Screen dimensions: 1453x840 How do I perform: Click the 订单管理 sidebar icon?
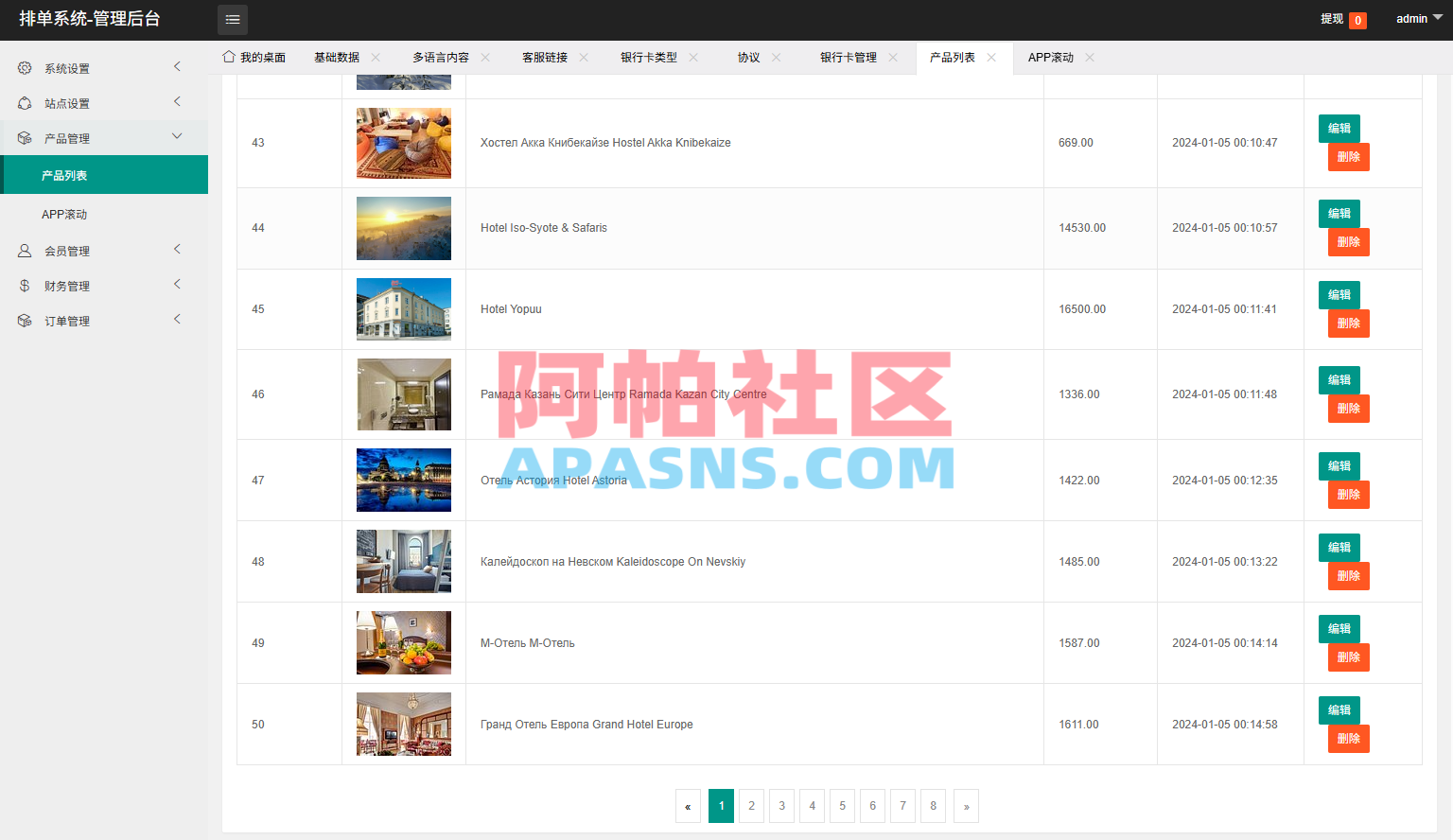click(x=25, y=321)
